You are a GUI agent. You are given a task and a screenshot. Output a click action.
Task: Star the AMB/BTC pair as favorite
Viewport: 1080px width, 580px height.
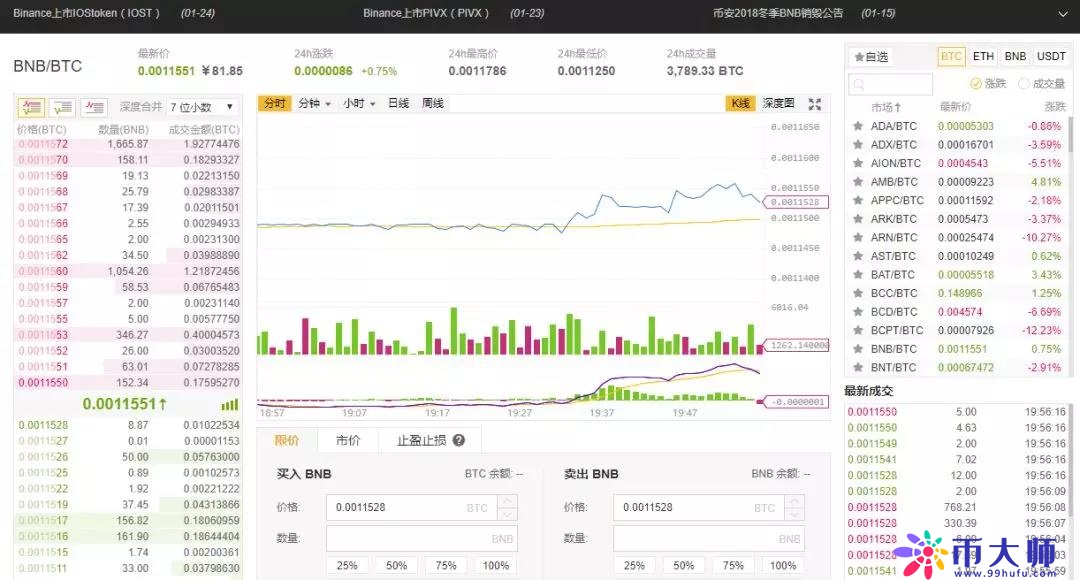tap(858, 182)
